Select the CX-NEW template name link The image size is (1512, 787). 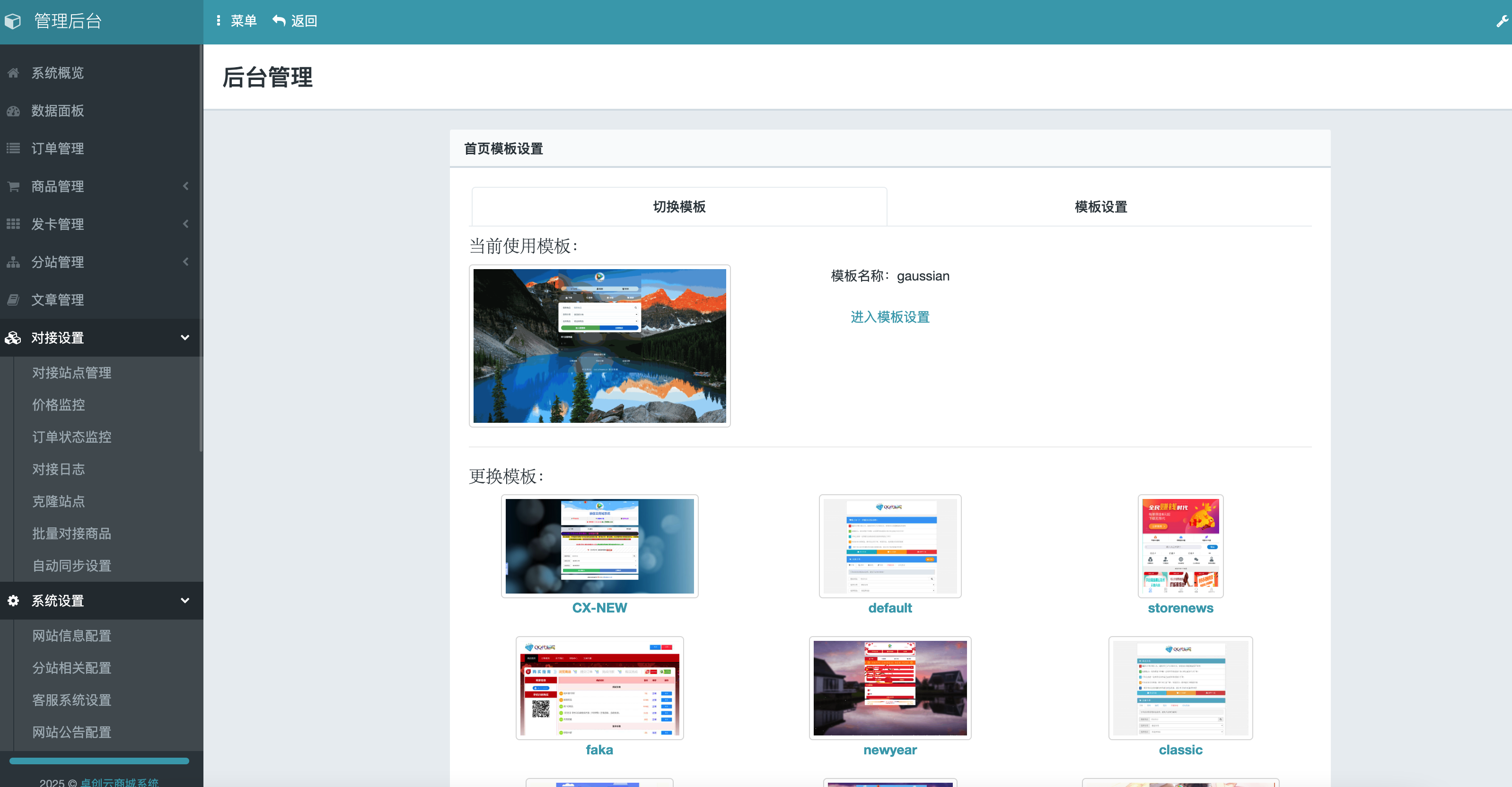point(599,608)
